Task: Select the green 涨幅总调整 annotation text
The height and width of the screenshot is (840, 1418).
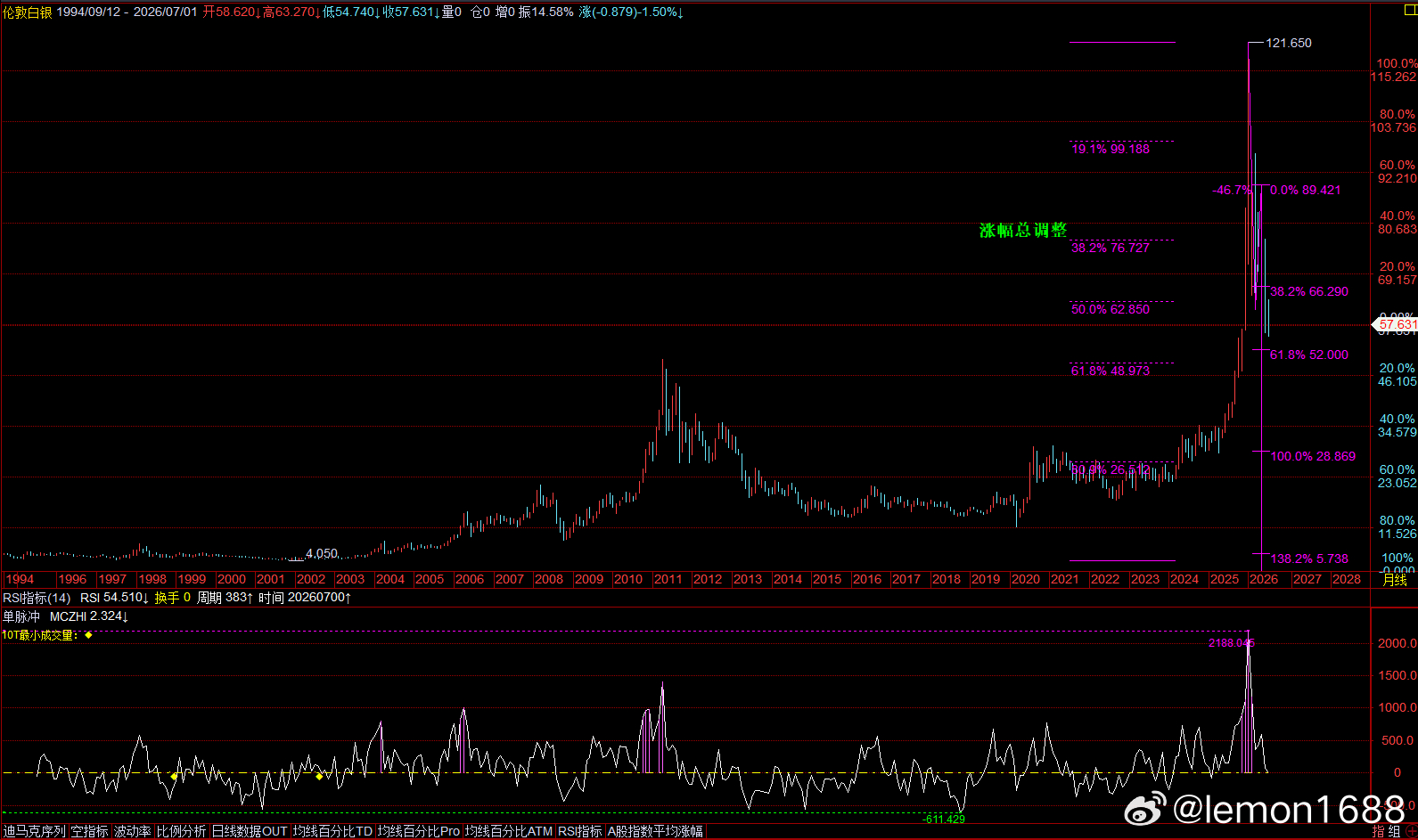Action: (x=1023, y=230)
